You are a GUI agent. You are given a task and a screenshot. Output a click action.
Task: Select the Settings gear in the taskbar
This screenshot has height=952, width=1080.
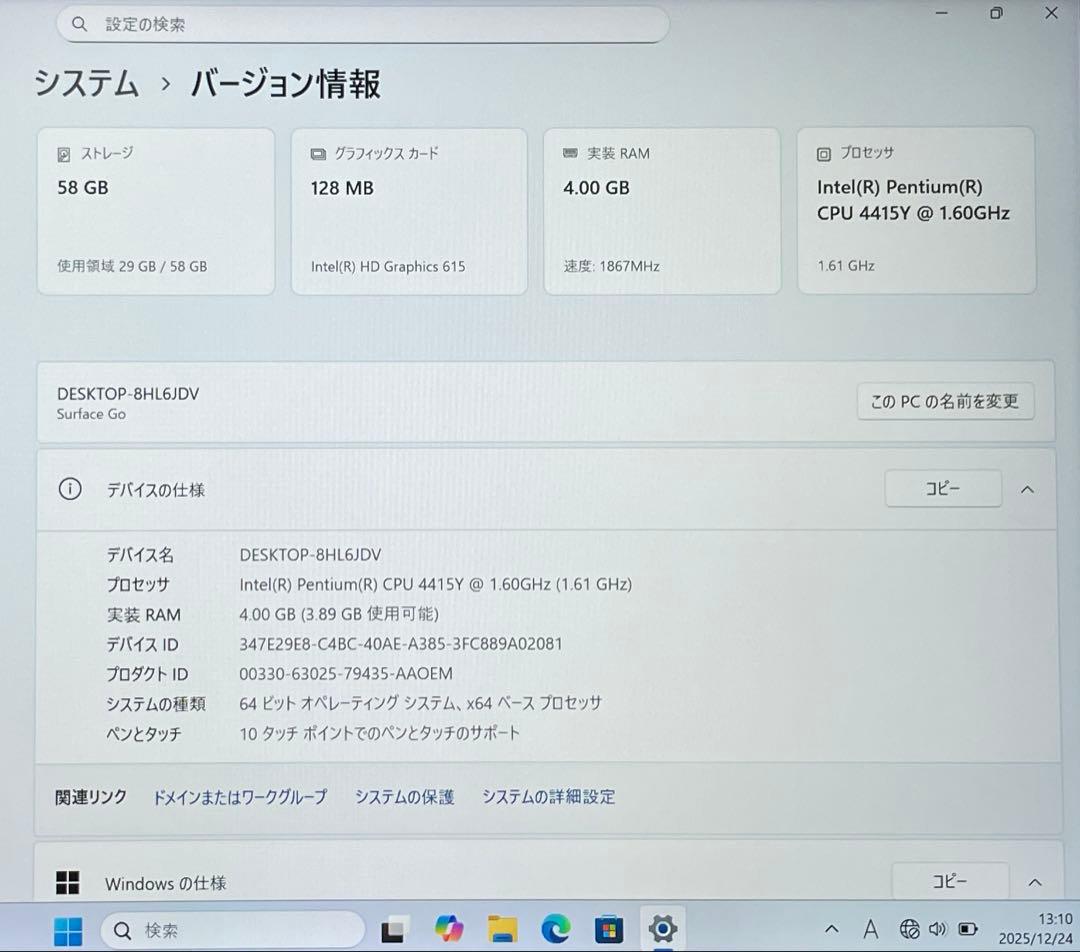coord(663,929)
